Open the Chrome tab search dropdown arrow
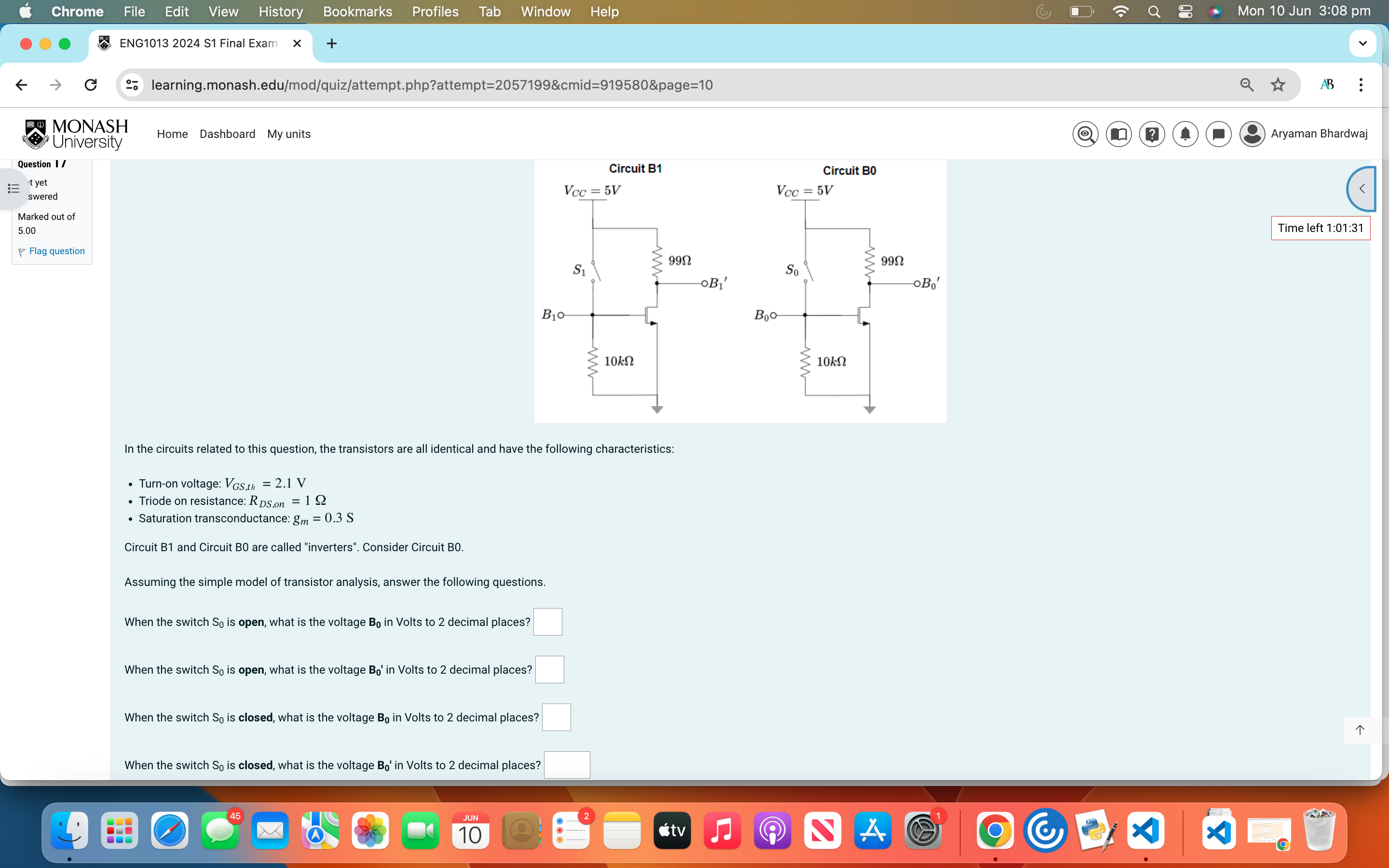This screenshot has height=868, width=1389. (1362, 43)
